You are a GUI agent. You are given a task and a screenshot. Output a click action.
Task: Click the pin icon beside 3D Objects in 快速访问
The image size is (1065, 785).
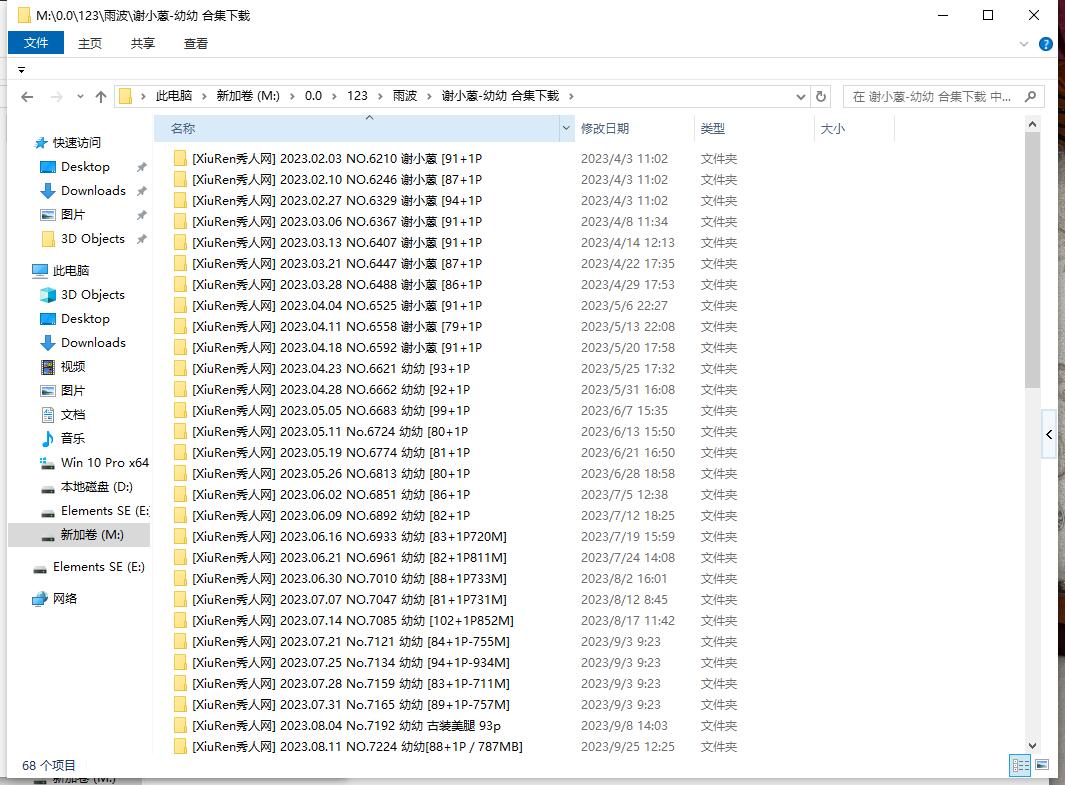tap(141, 239)
